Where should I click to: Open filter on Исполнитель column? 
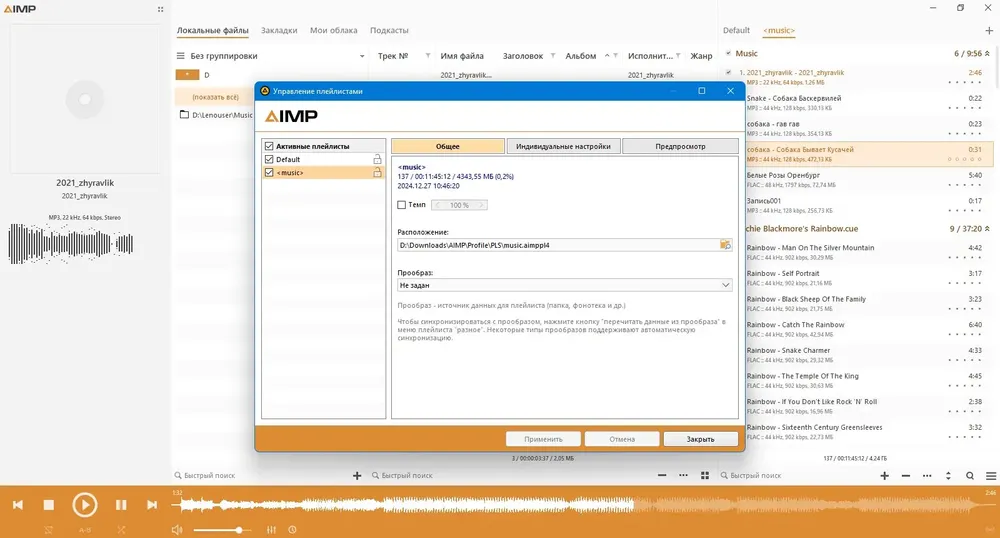pos(678,56)
